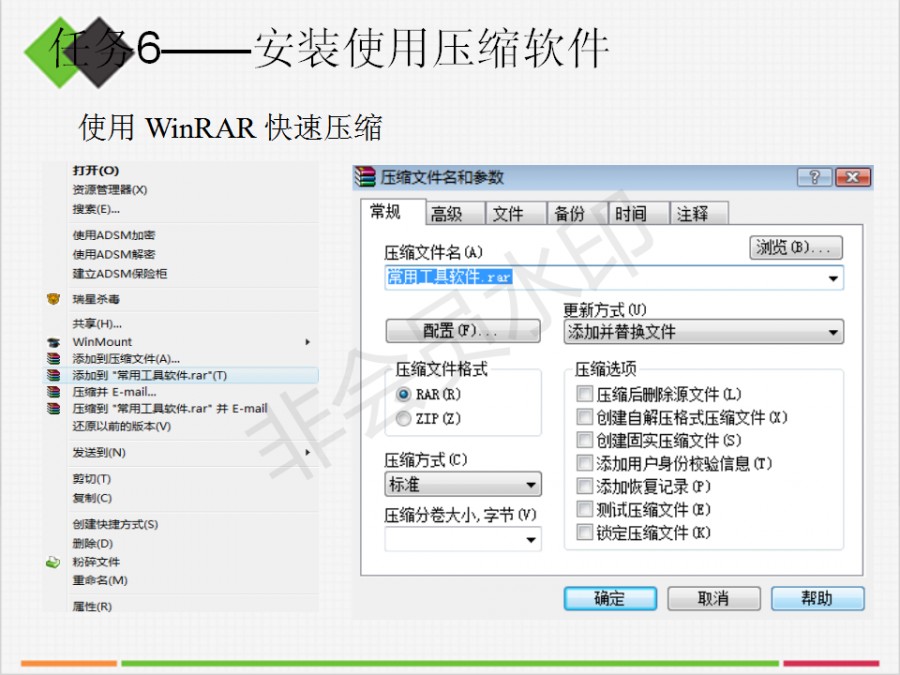Viewport: 900px width, 675px height.
Task: Click the 浏览(B)... button
Action: 795,247
